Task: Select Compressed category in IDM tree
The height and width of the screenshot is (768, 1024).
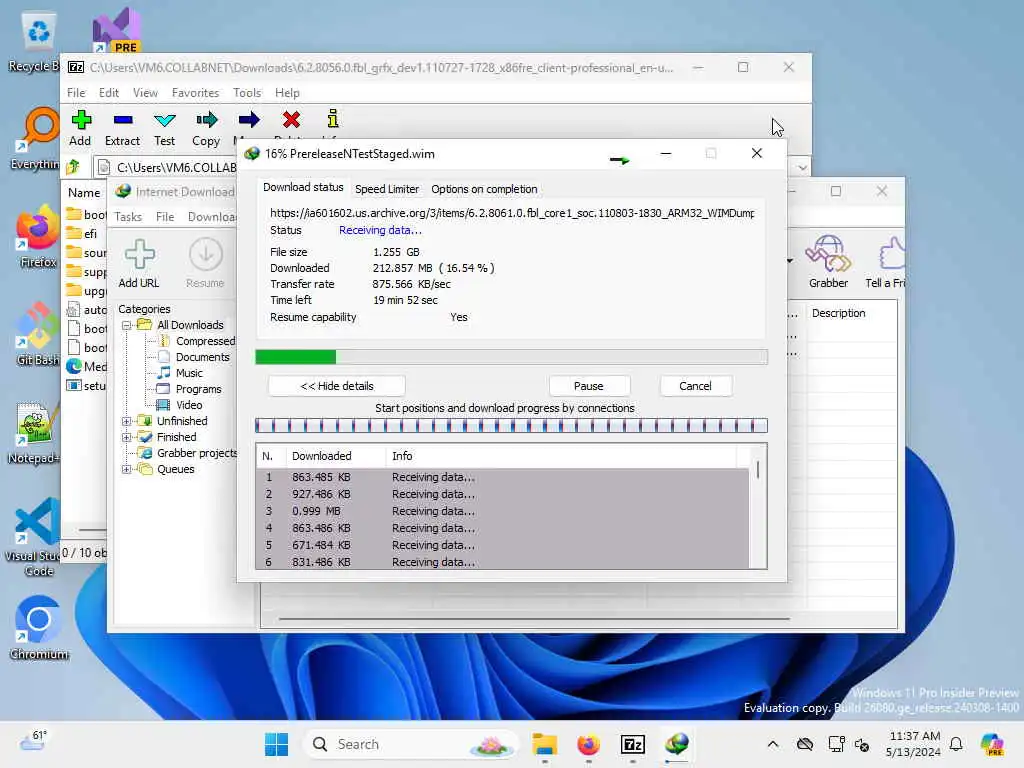Action: point(205,341)
